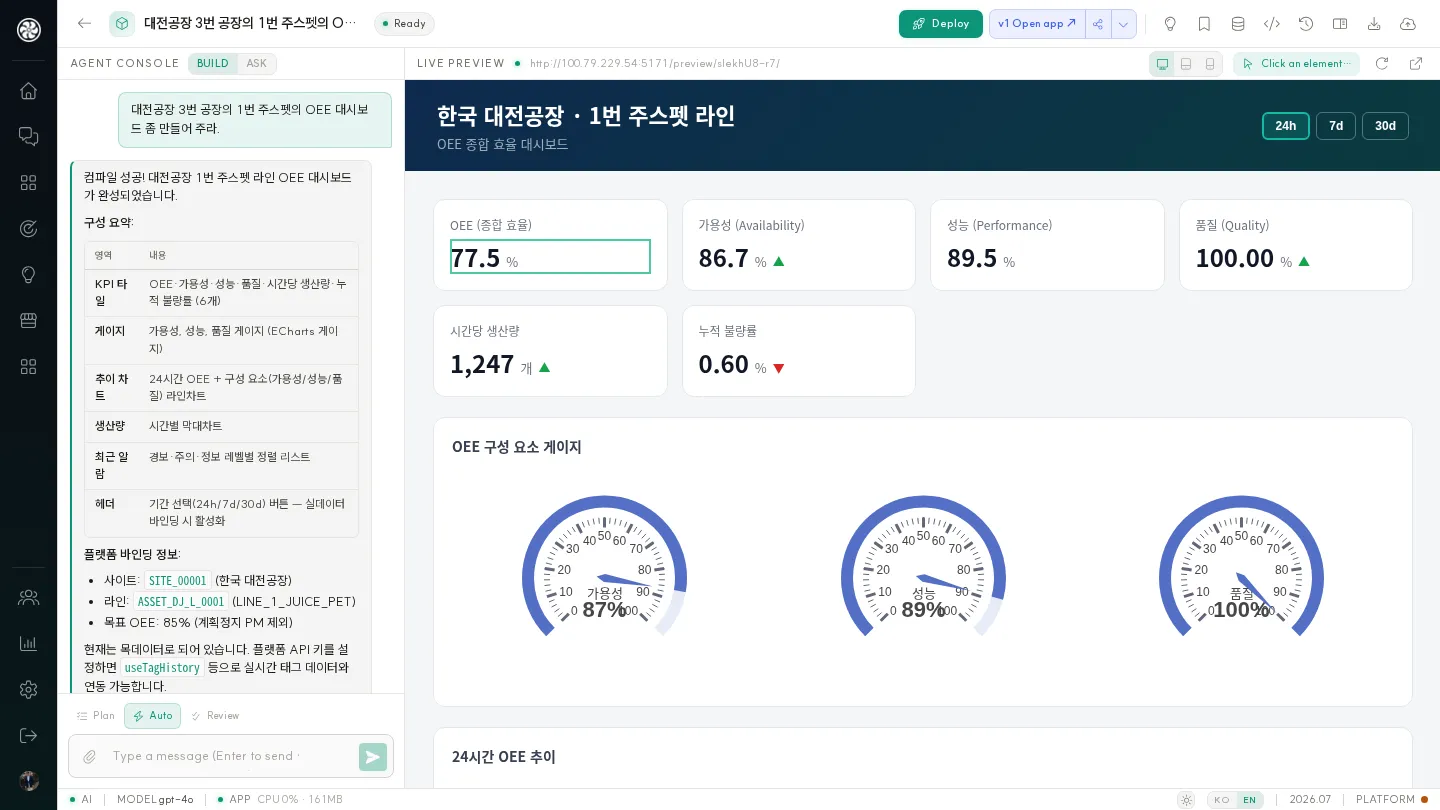Click the green cube project icon
This screenshot has height=810, width=1440.
pyautogui.click(x=122, y=24)
